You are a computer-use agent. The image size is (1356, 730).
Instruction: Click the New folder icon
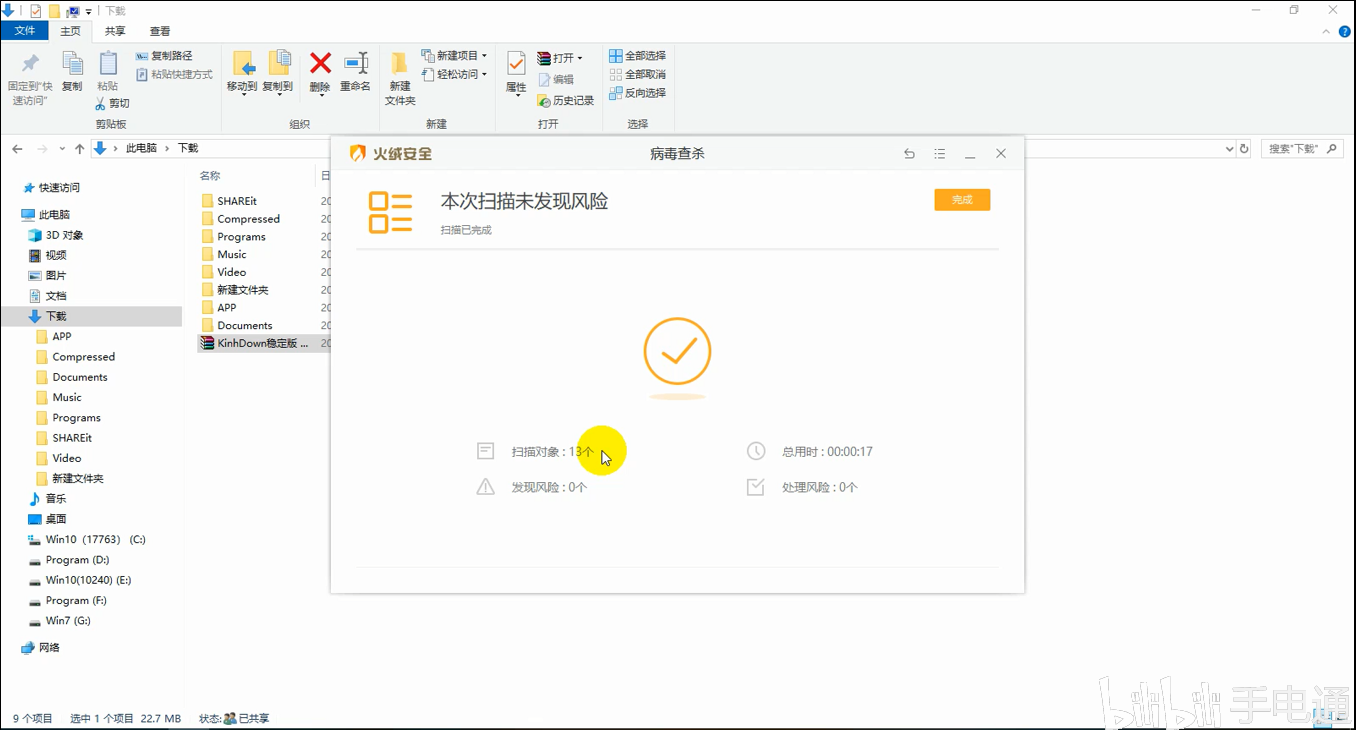pyautogui.click(x=400, y=64)
